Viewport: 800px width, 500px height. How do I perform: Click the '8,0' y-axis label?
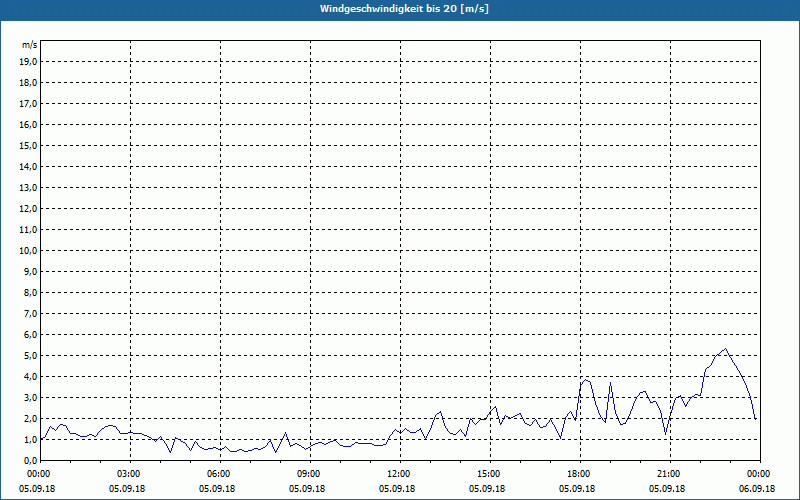(x=30, y=292)
